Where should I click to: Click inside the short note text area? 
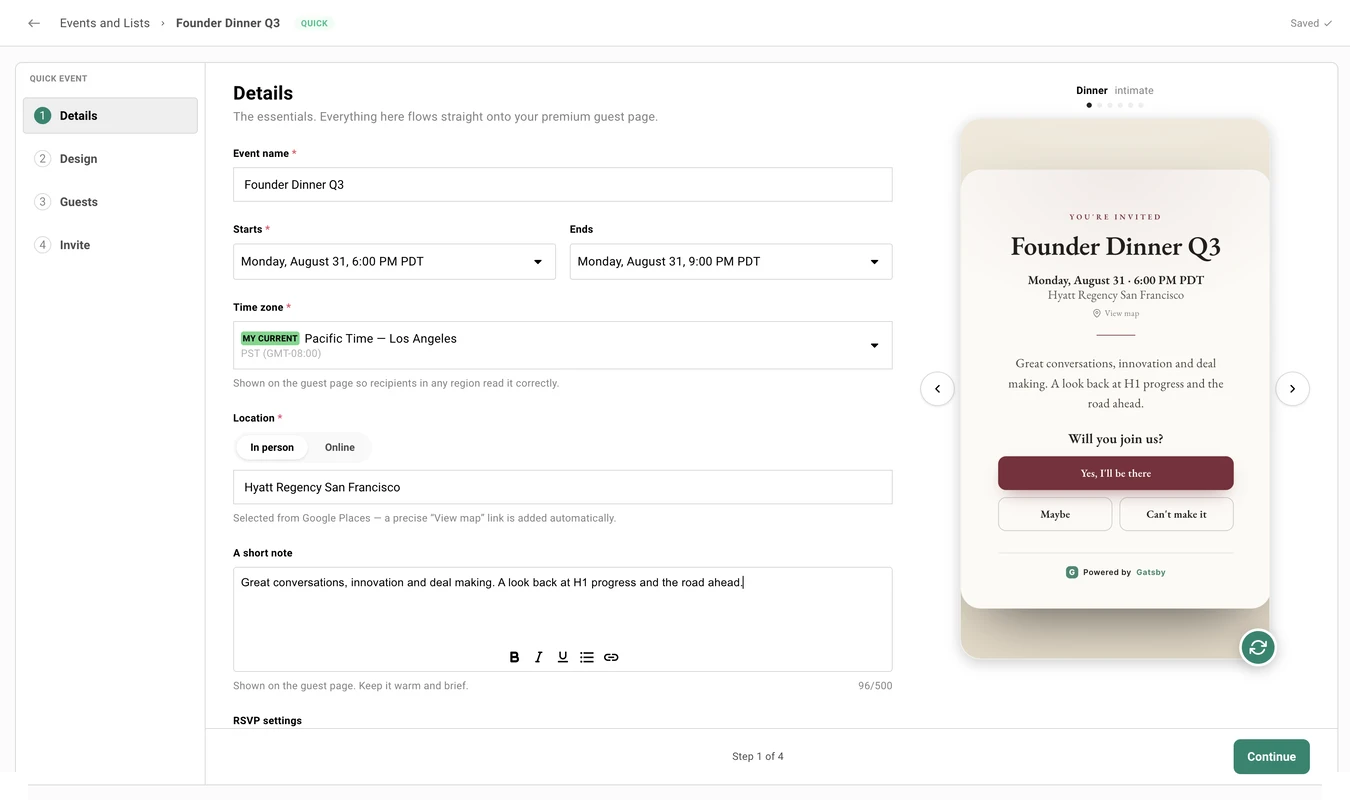pyautogui.click(x=562, y=619)
